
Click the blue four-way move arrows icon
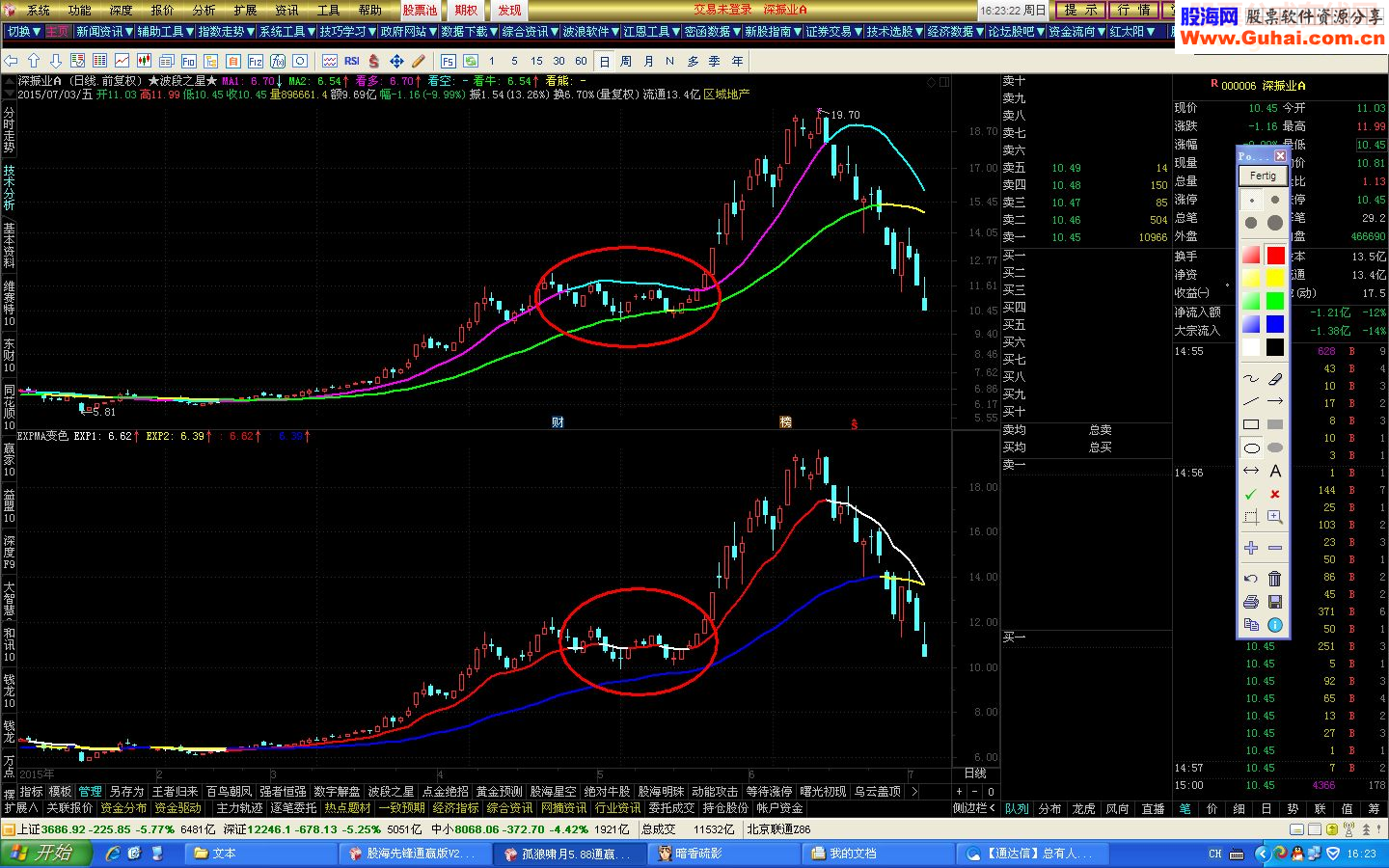tap(396, 61)
